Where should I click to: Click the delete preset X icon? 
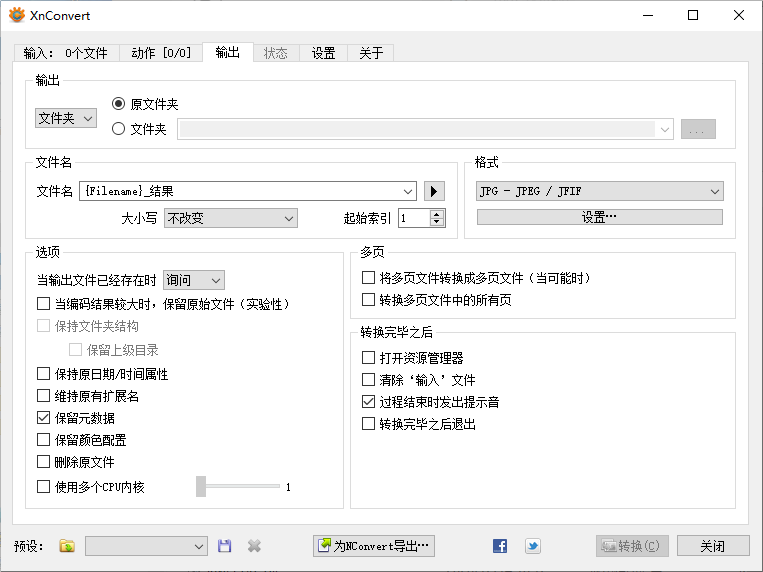[x=254, y=546]
